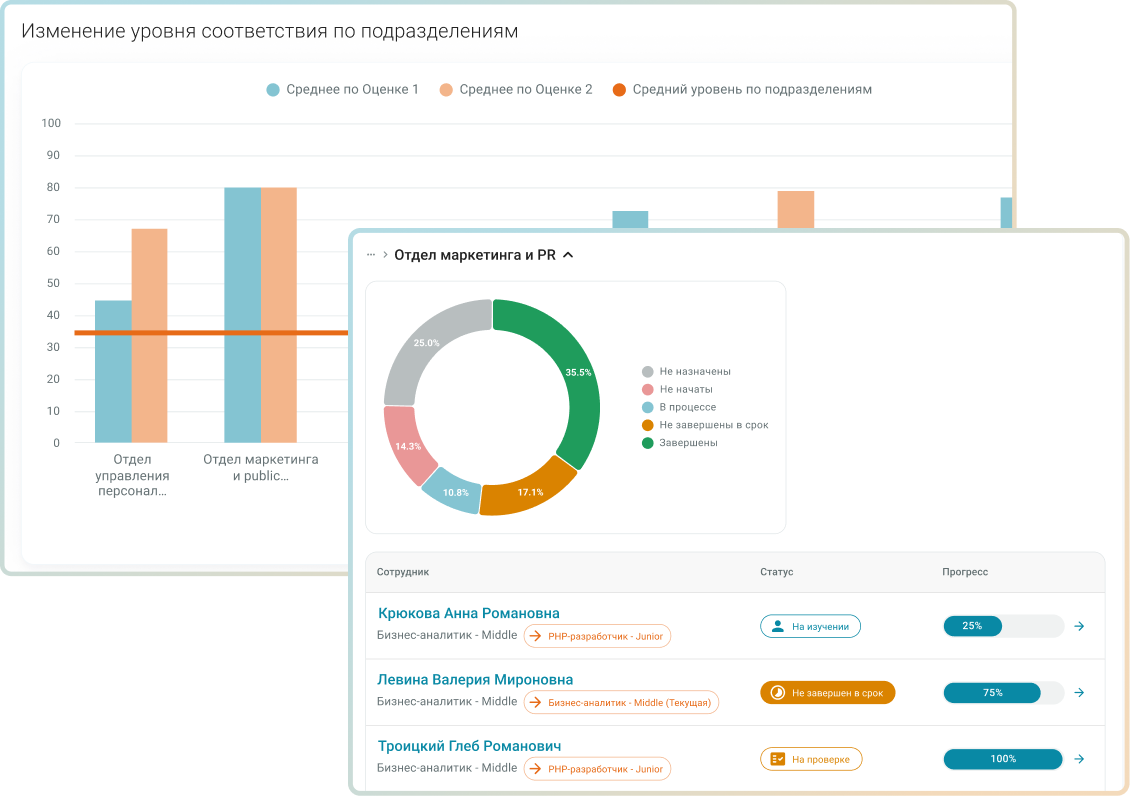Viewport: 1130px width, 796px height.
Task: Click arrow icon in Крюкова's PHP-разработчик badge
Action: pos(535,636)
